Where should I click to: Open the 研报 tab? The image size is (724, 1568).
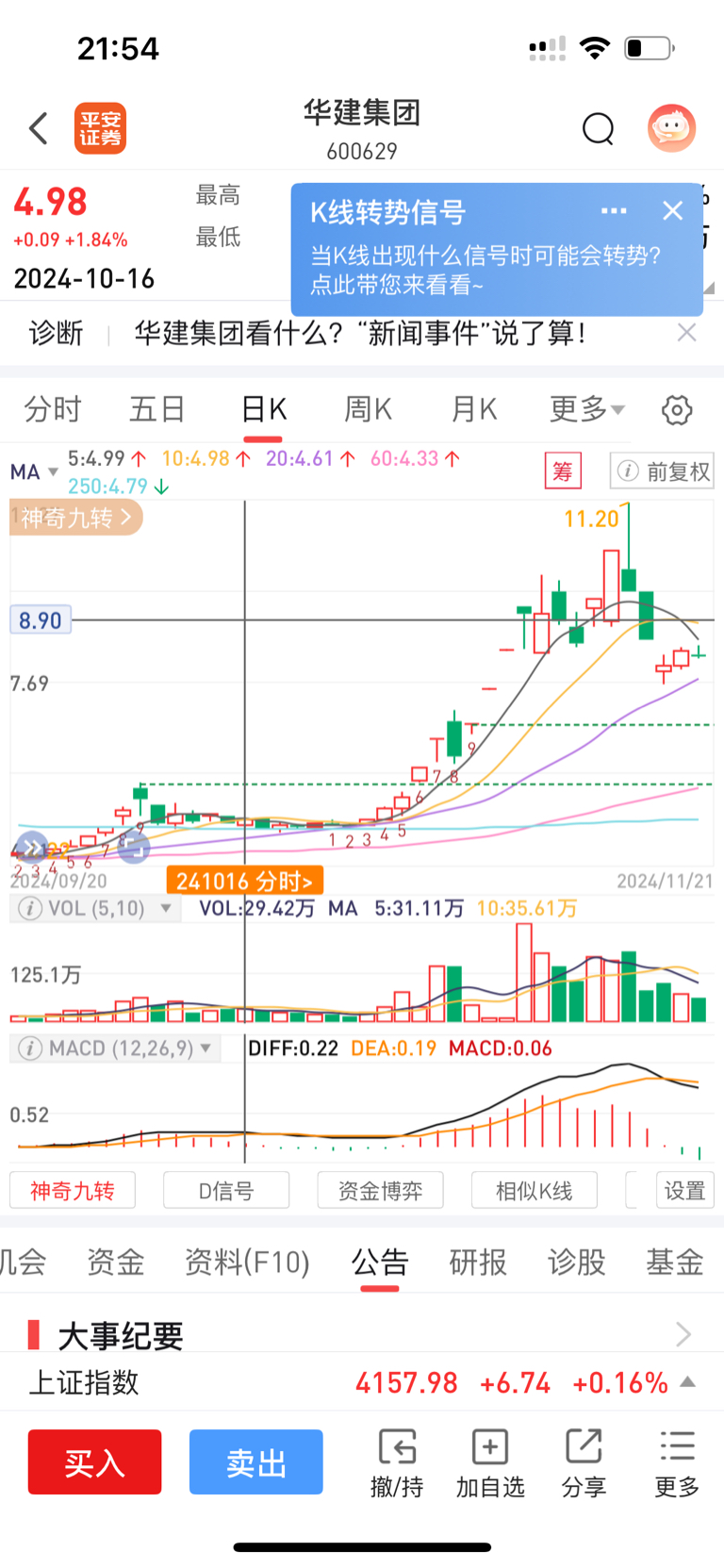pyautogui.click(x=478, y=1262)
